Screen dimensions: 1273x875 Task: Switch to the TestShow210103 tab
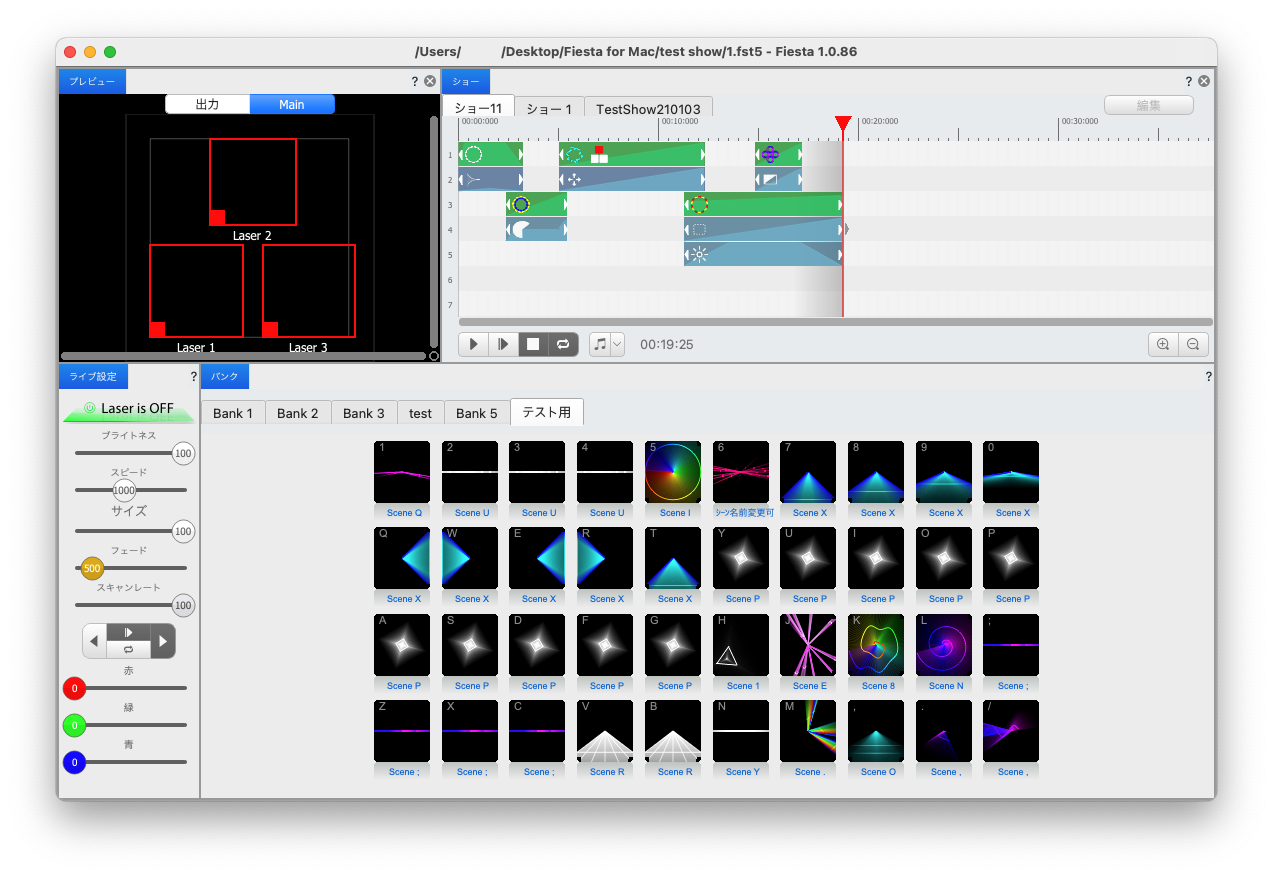pos(648,108)
